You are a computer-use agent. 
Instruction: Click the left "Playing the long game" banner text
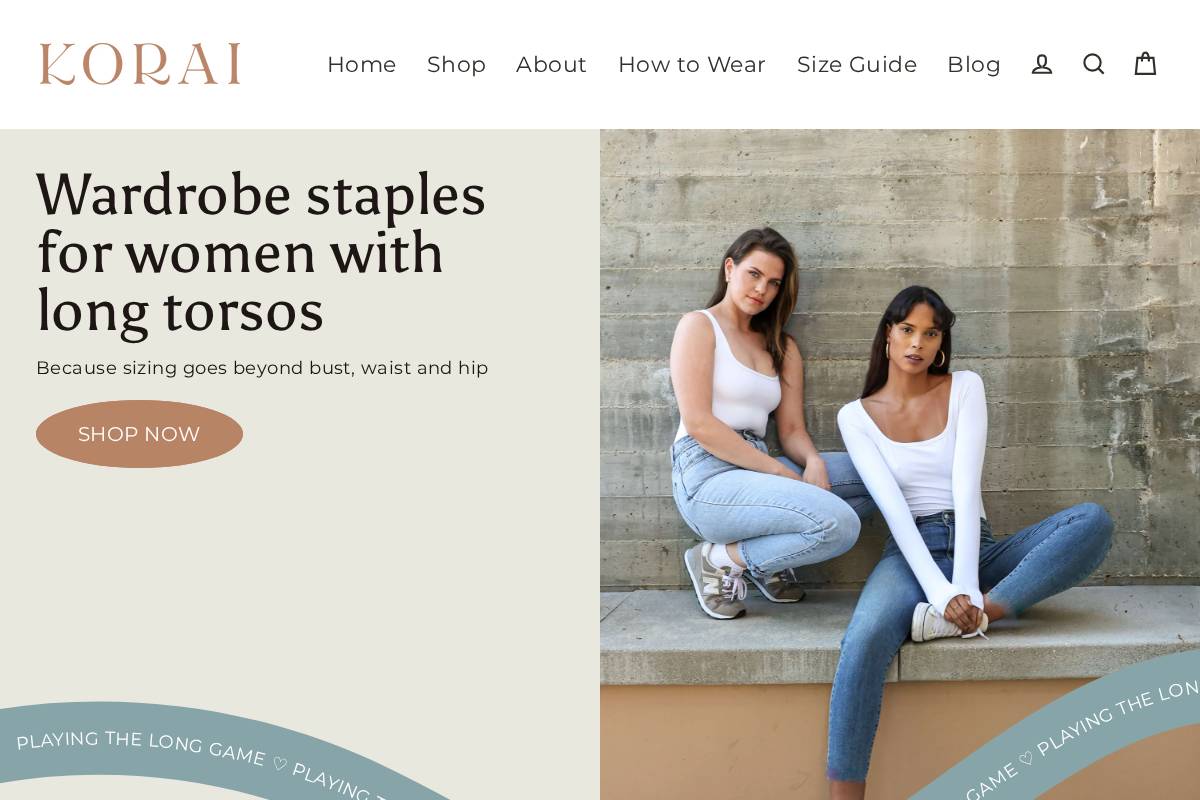(140, 744)
